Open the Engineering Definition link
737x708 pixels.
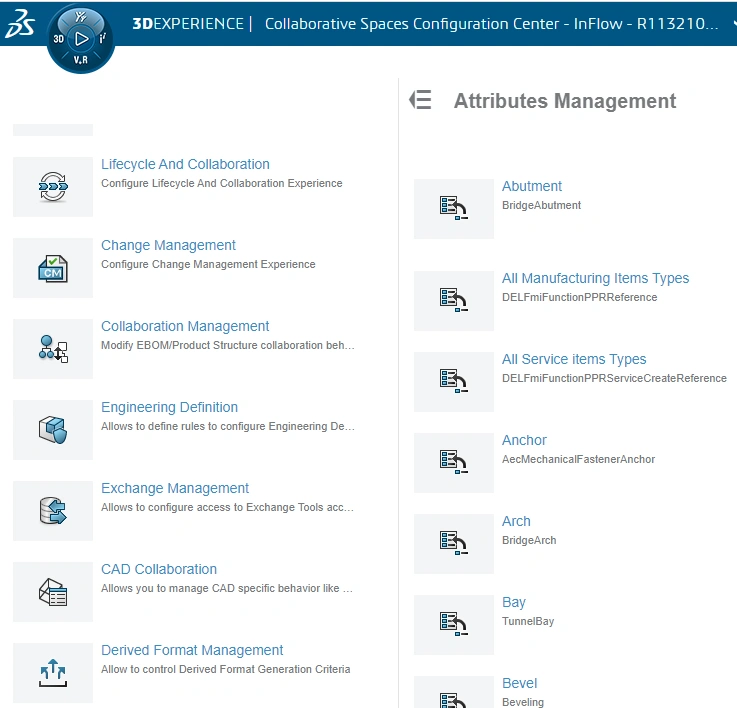(169, 407)
